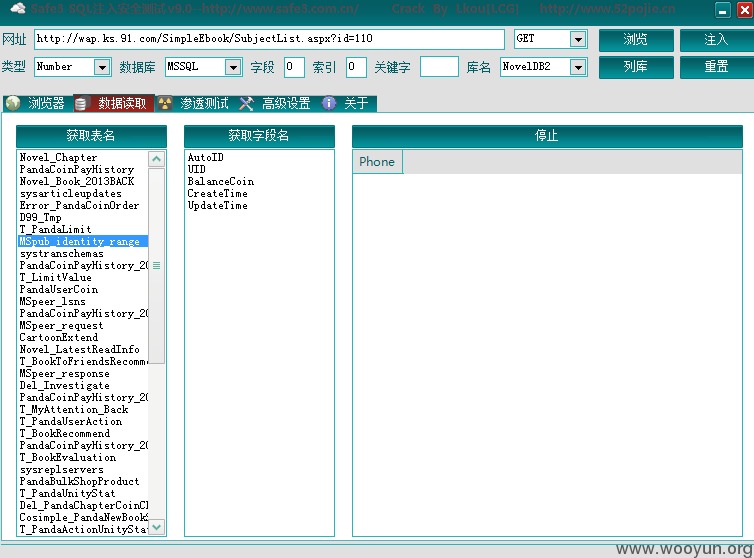
Task: Click the URL address input field
Action: coord(269,39)
